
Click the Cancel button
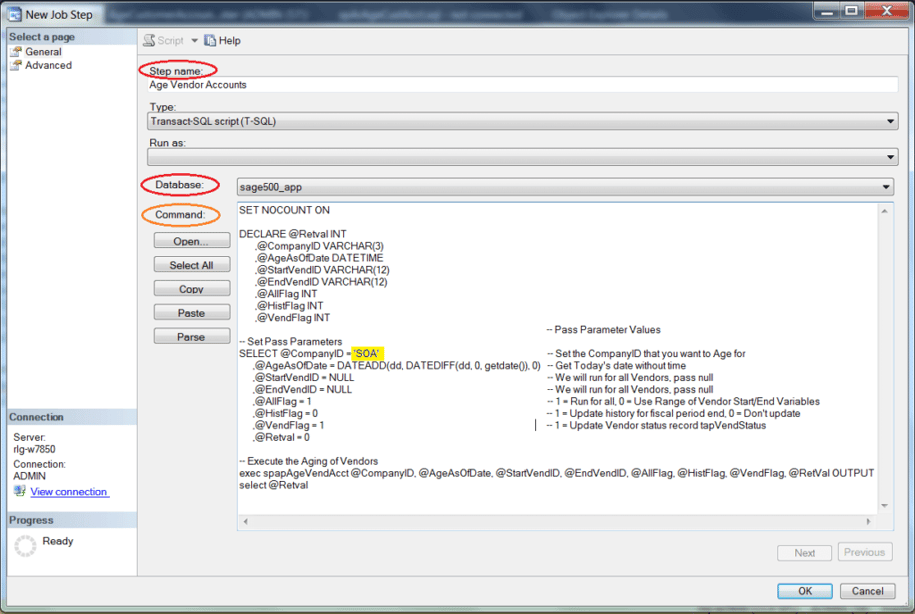(x=866, y=591)
